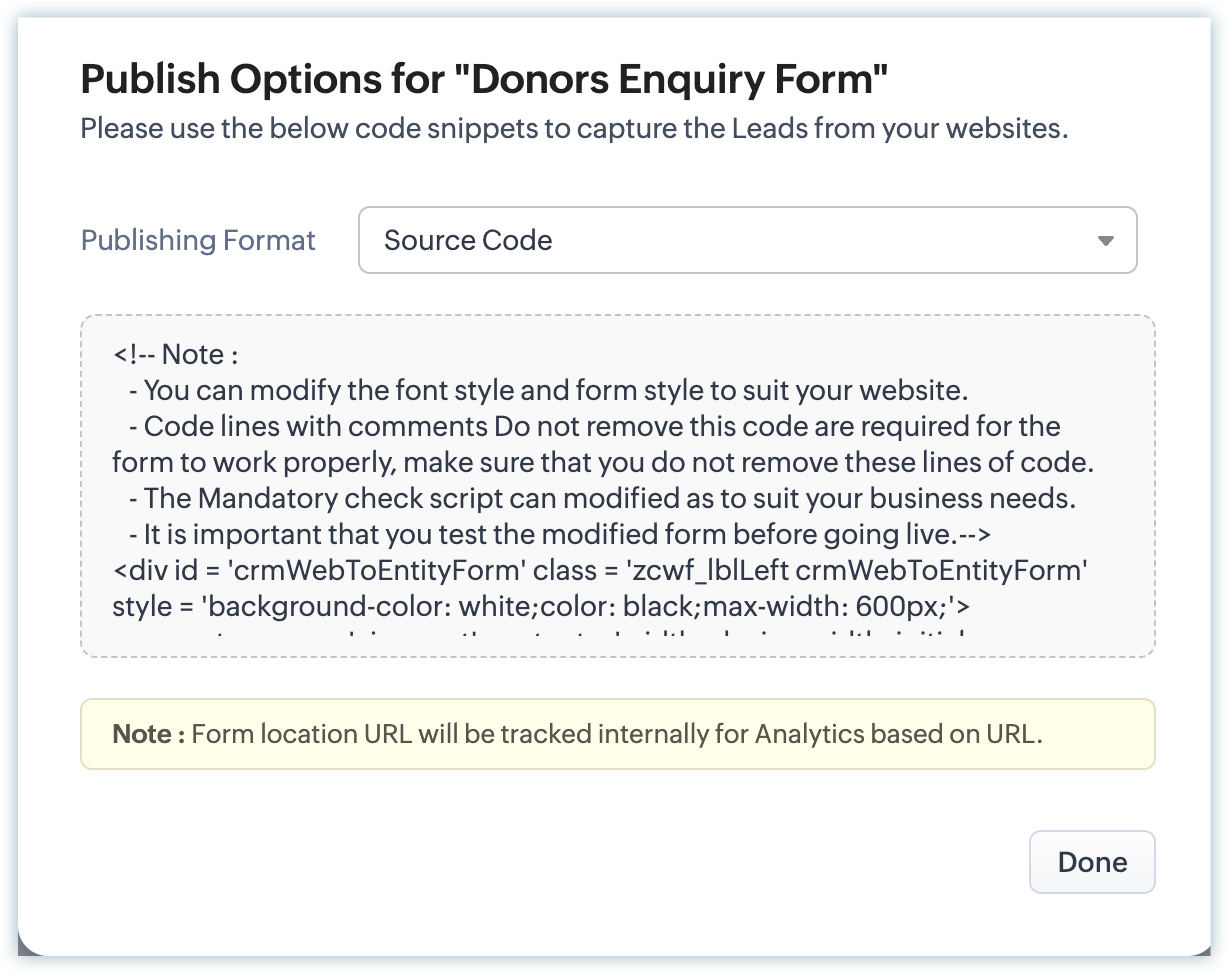Click the "Publishing Format" label
The height and width of the screenshot is (974, 1228).
(198, 241)
